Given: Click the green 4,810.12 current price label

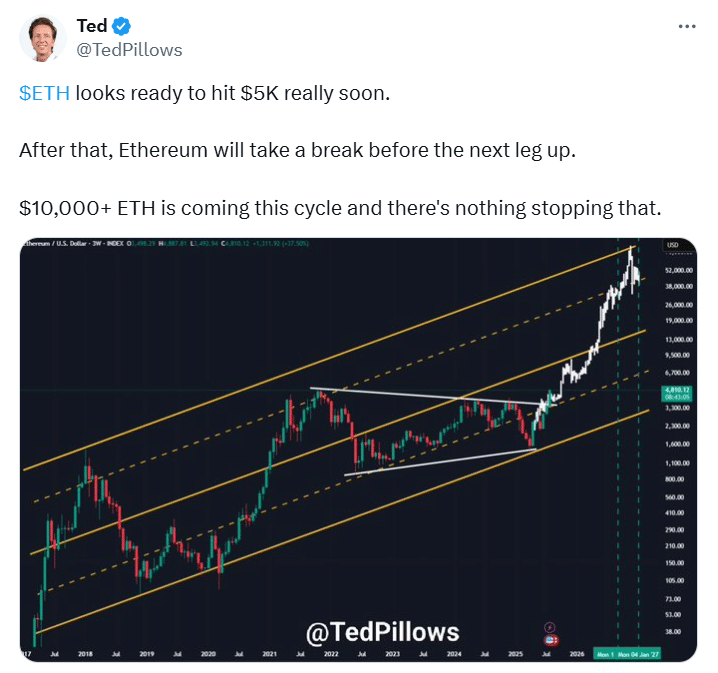Looking at the screenshot, I should (x=677, y=393).
